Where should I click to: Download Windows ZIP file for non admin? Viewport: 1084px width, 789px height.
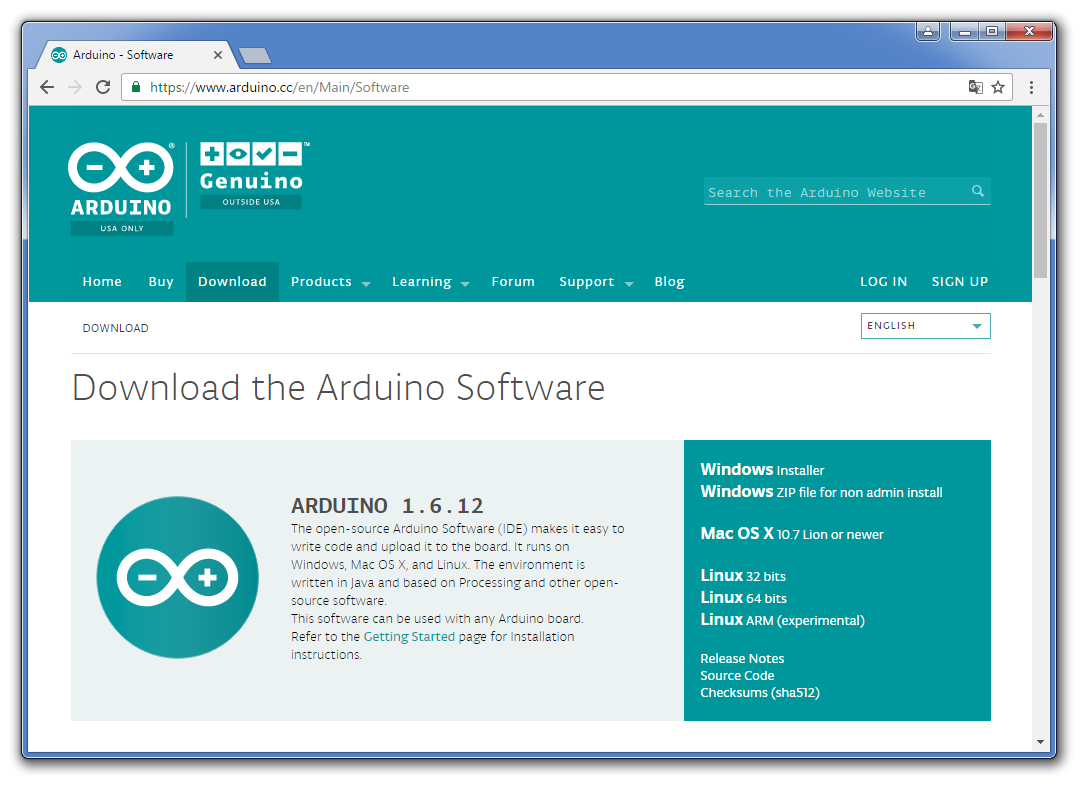(x=821, y=492)
